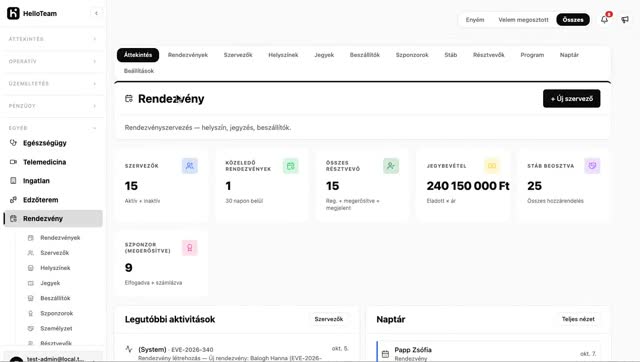The width and height of the screenshot is (640, 362).
Task: Click the HelloTeam logo icon
Action: (13, 13)
